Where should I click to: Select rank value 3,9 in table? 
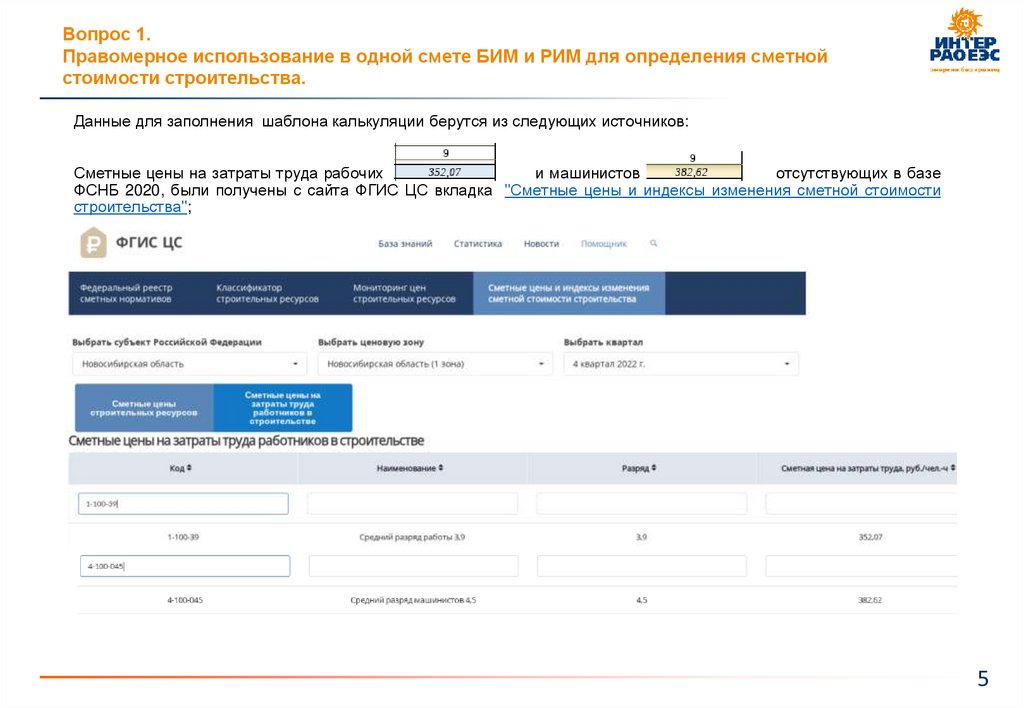coord(641,537)
